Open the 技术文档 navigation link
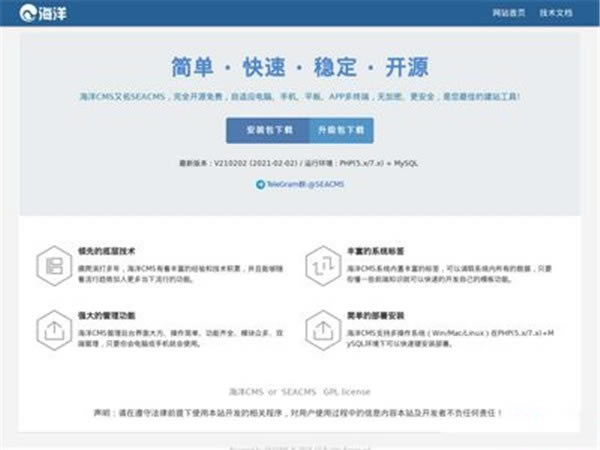This screenshot has height=450, width=600. coord(556,13)
